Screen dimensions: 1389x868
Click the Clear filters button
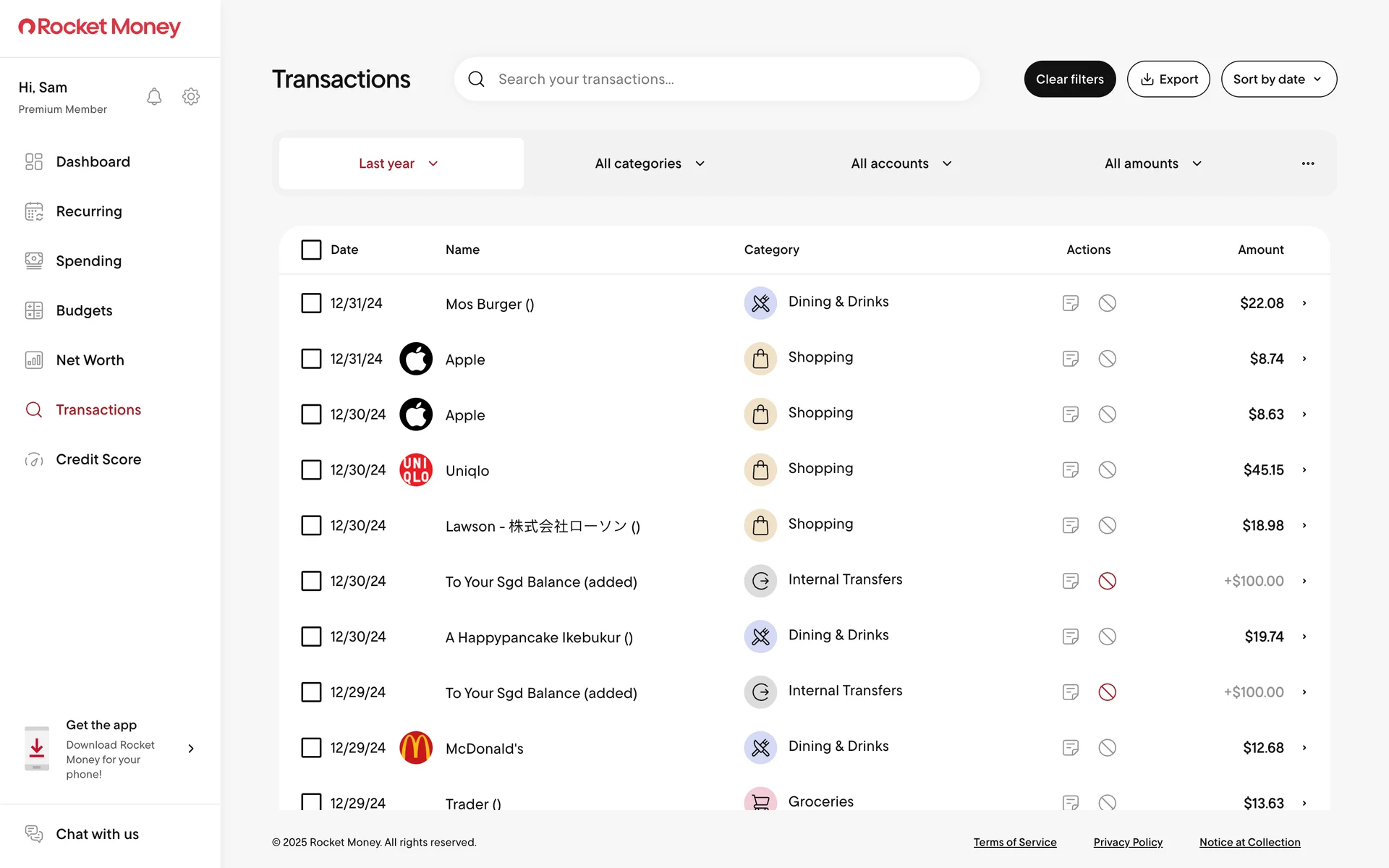(x=1069, y=79)
